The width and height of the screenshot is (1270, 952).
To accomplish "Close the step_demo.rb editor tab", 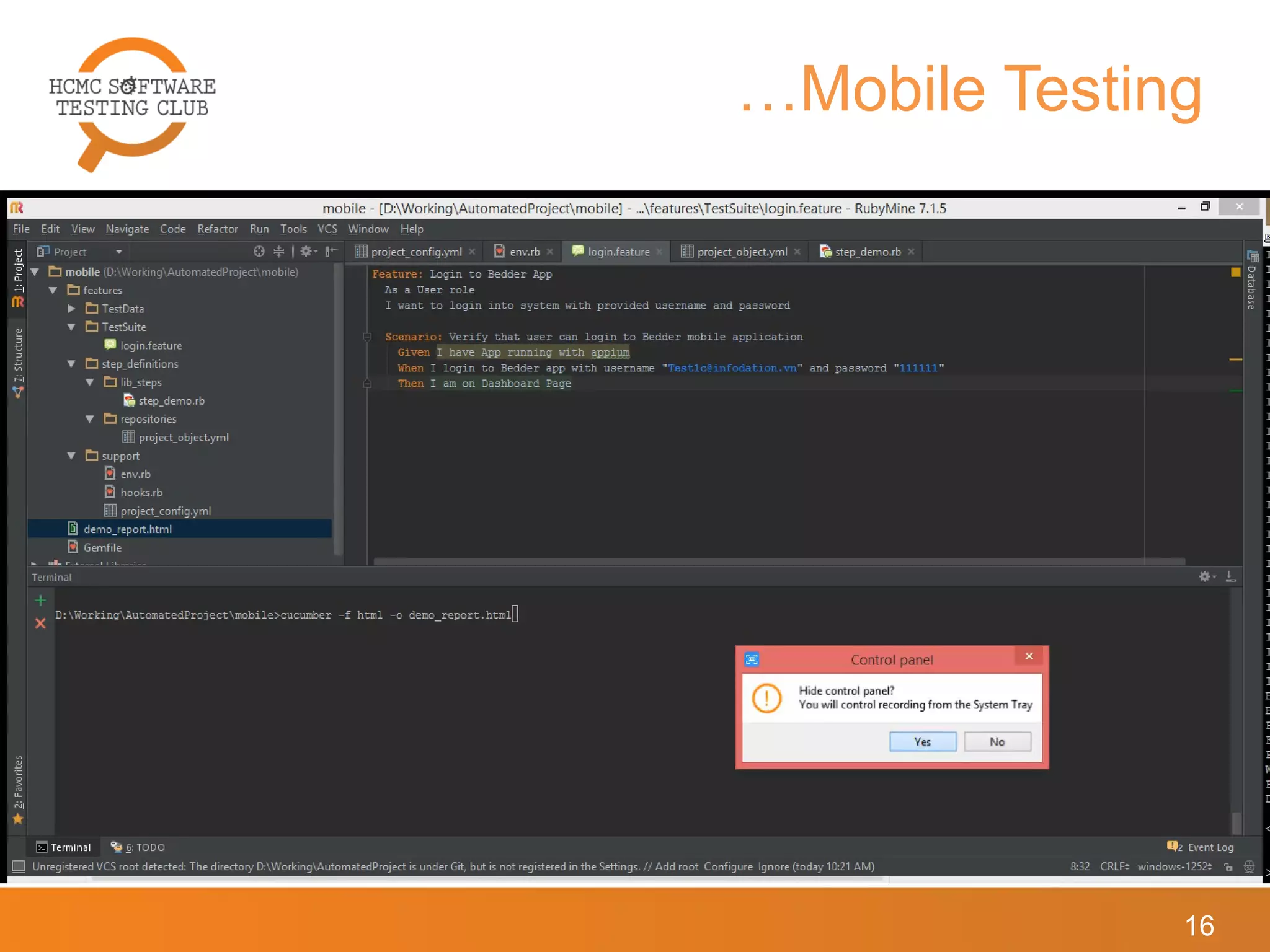I will click(x=911, y=252).
